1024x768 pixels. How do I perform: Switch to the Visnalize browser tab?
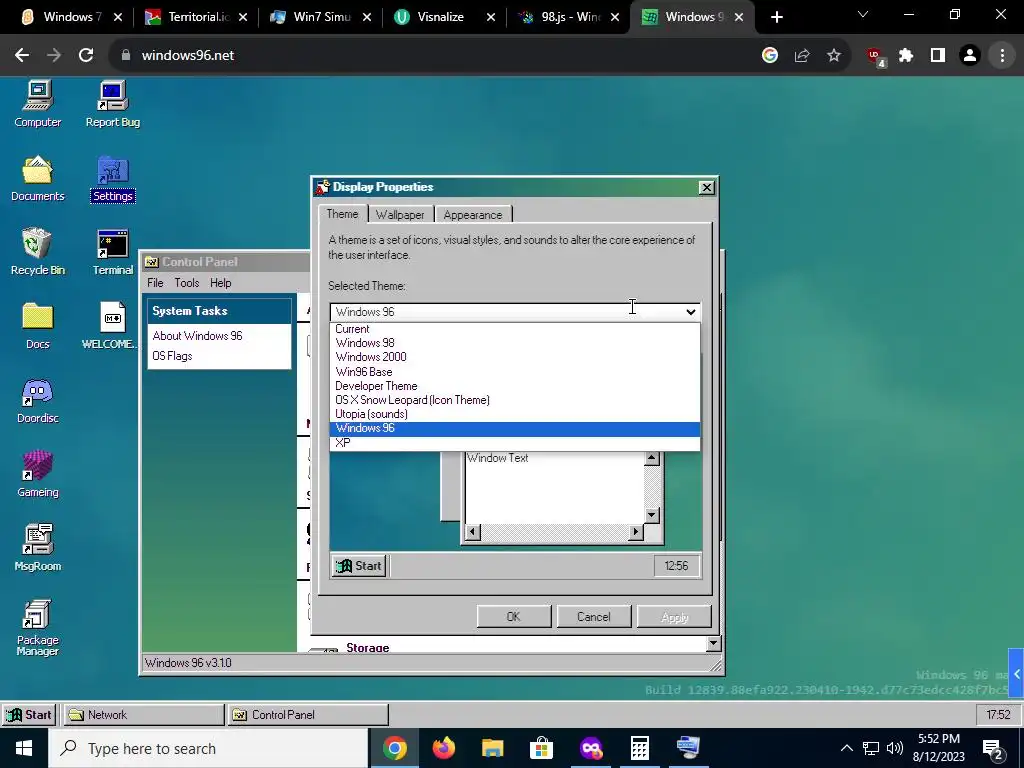444,17
